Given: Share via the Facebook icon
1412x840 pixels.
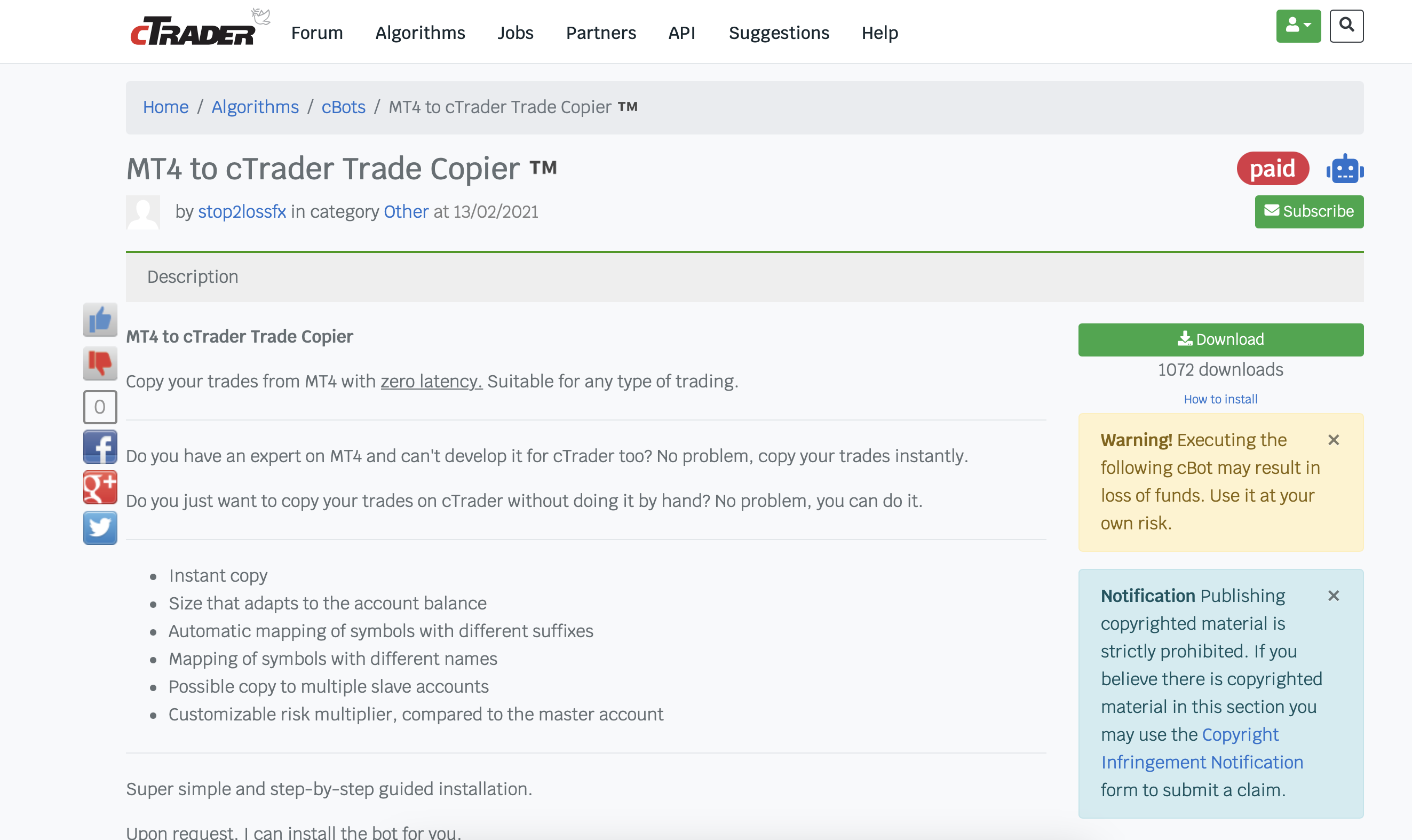Looking at the screenshot, I should (x=100, y=447).
